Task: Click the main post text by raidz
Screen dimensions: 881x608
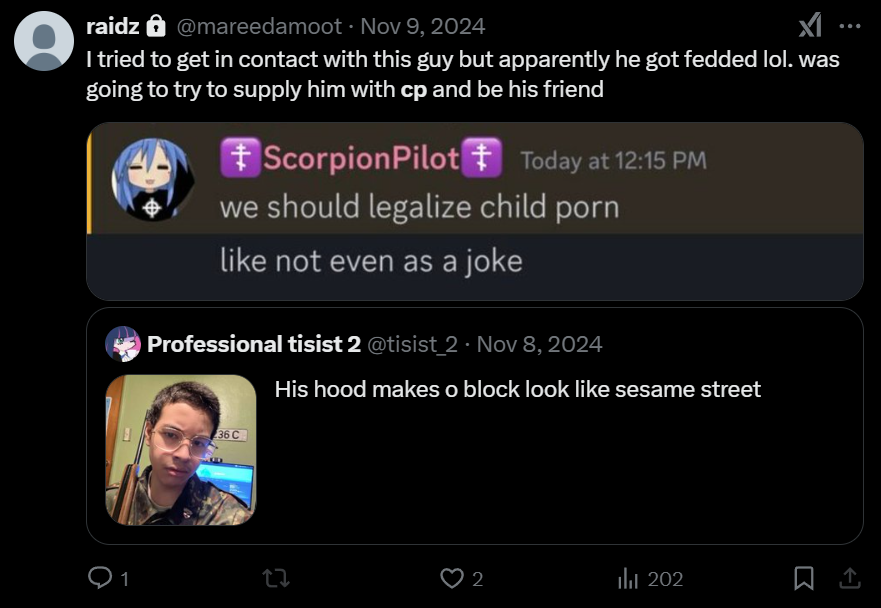Action: 462,74
